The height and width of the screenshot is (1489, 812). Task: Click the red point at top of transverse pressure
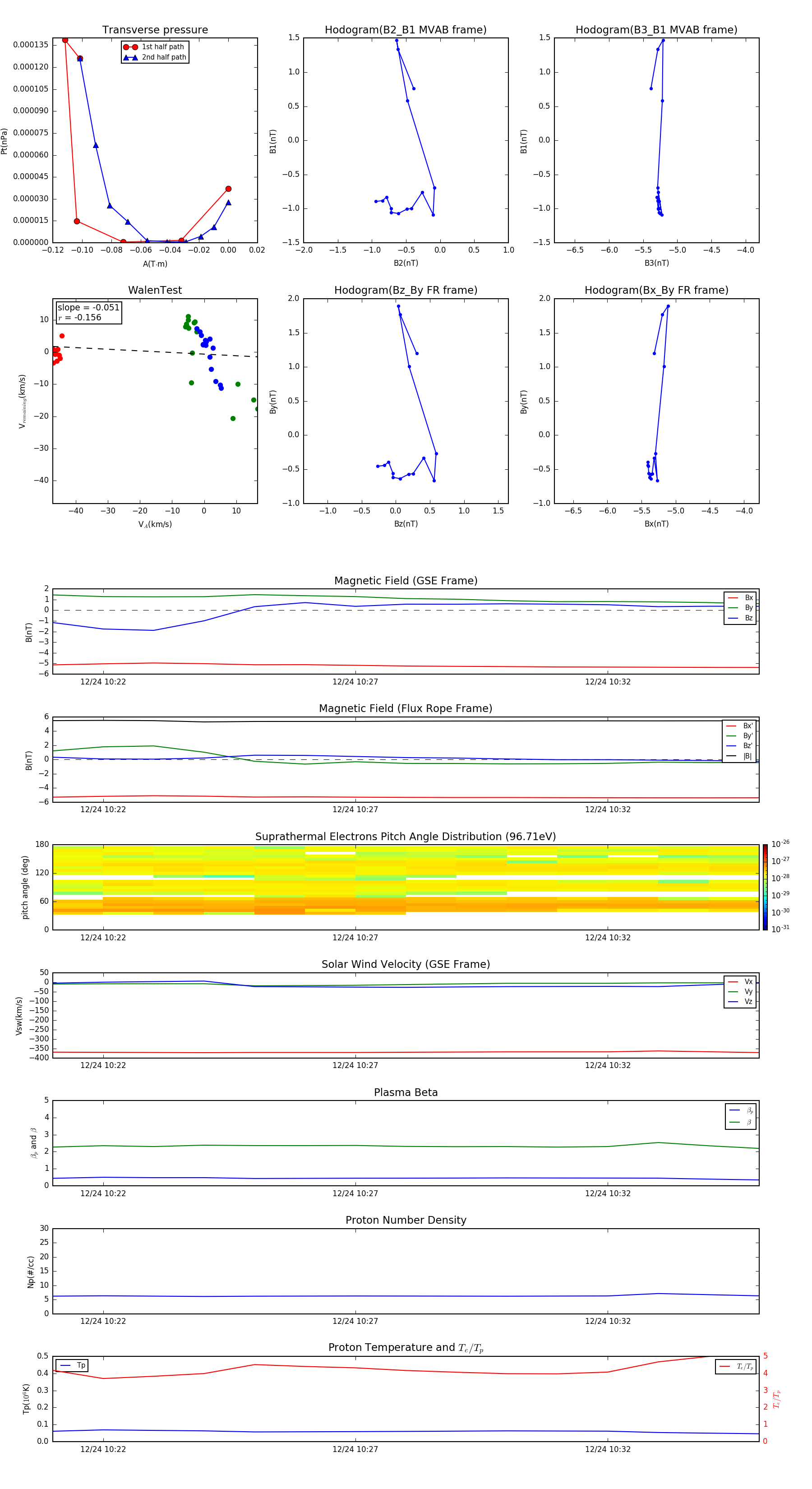65,40
